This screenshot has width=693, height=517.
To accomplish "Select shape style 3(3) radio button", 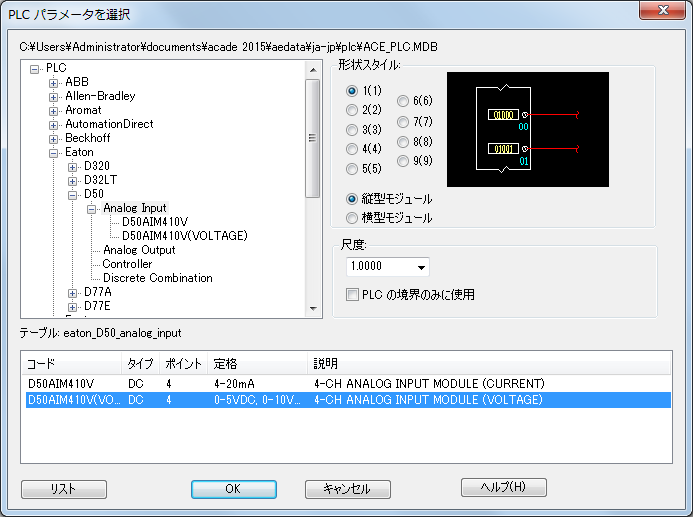I will (352, 129).
